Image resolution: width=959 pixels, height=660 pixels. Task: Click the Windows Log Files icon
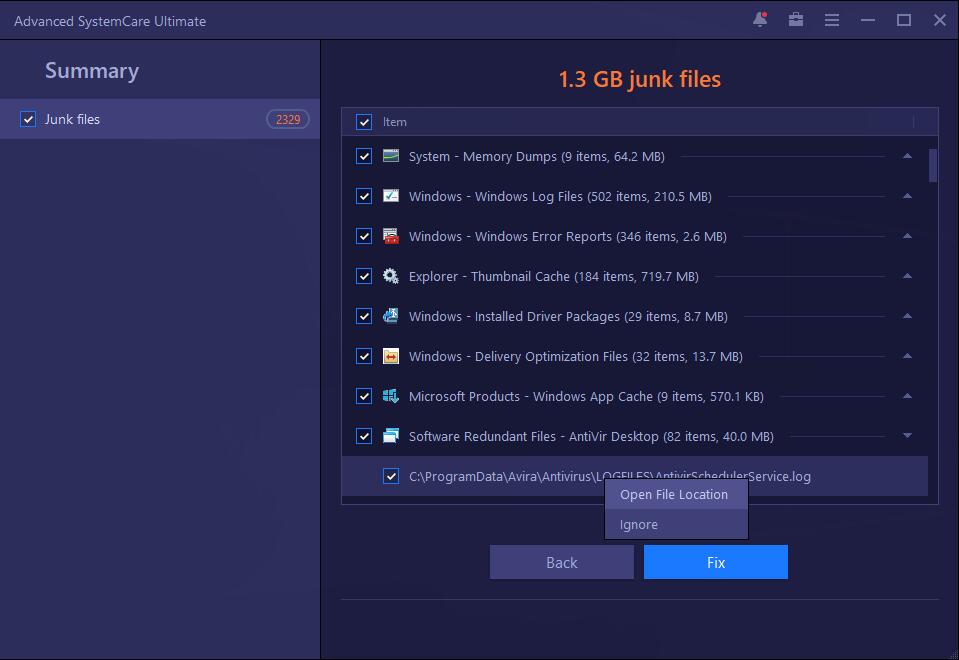pyautogui.click(x=391, y=196)
